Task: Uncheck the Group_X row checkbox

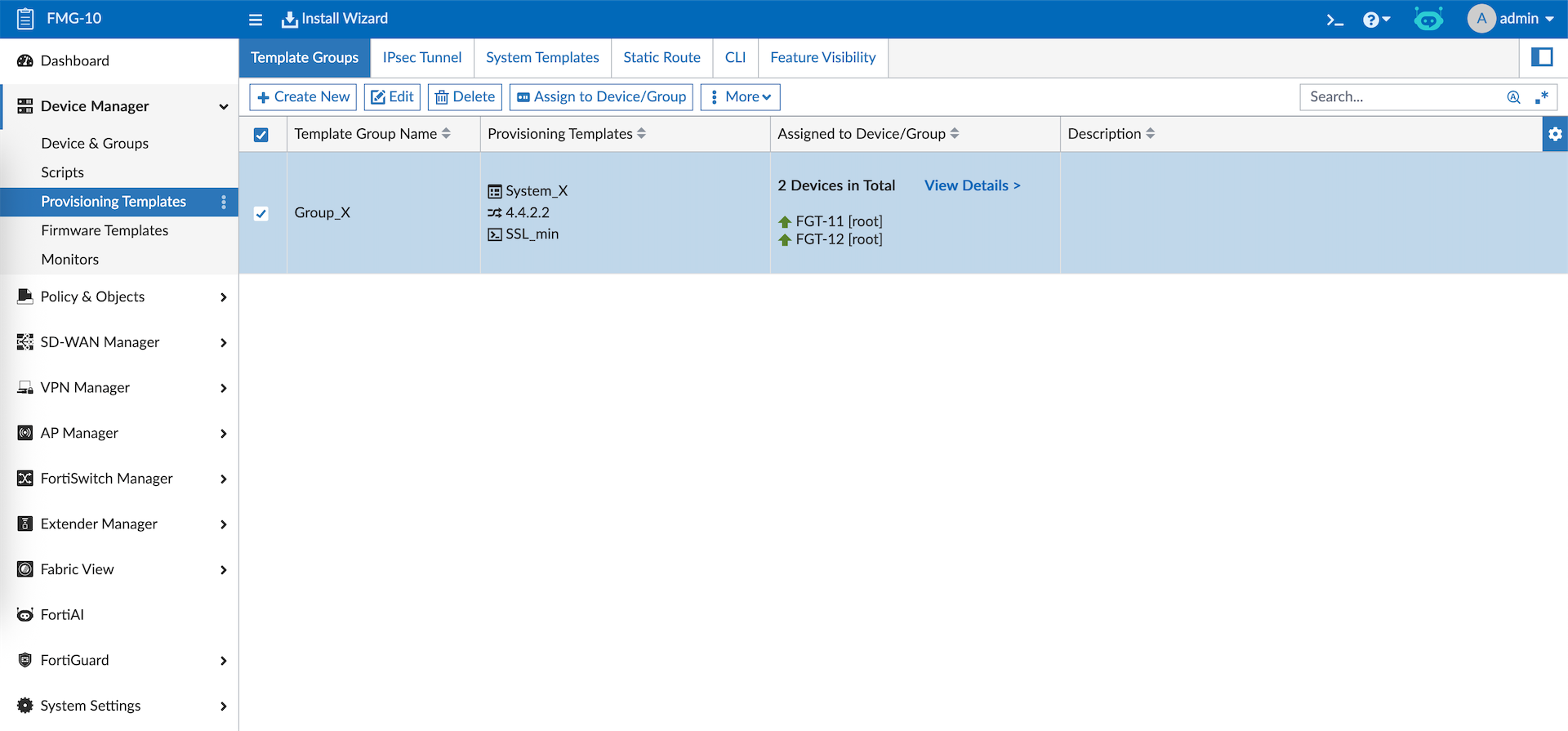Action: [x=261, y=213]
